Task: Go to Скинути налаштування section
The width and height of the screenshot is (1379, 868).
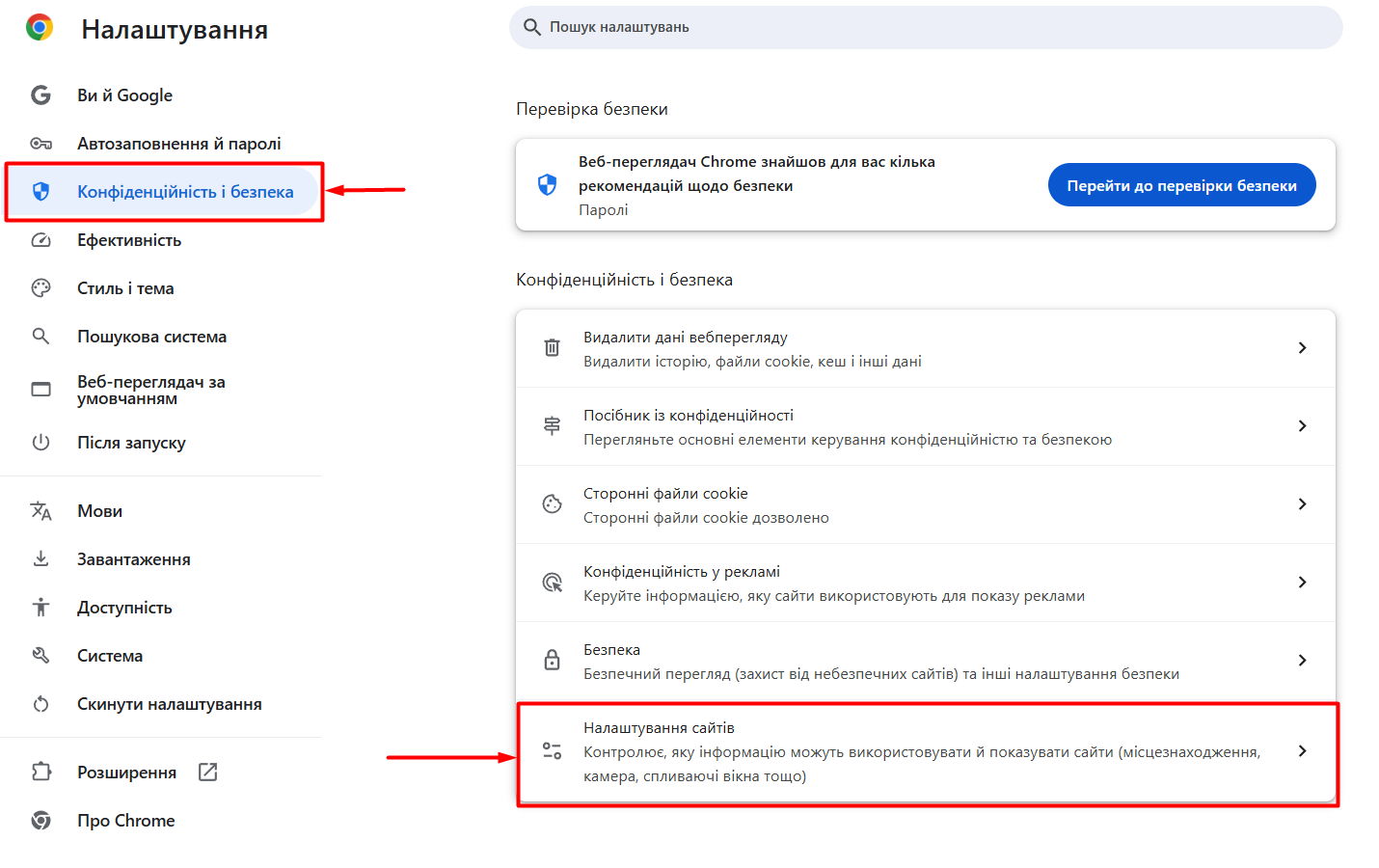Action: point(169,704)
